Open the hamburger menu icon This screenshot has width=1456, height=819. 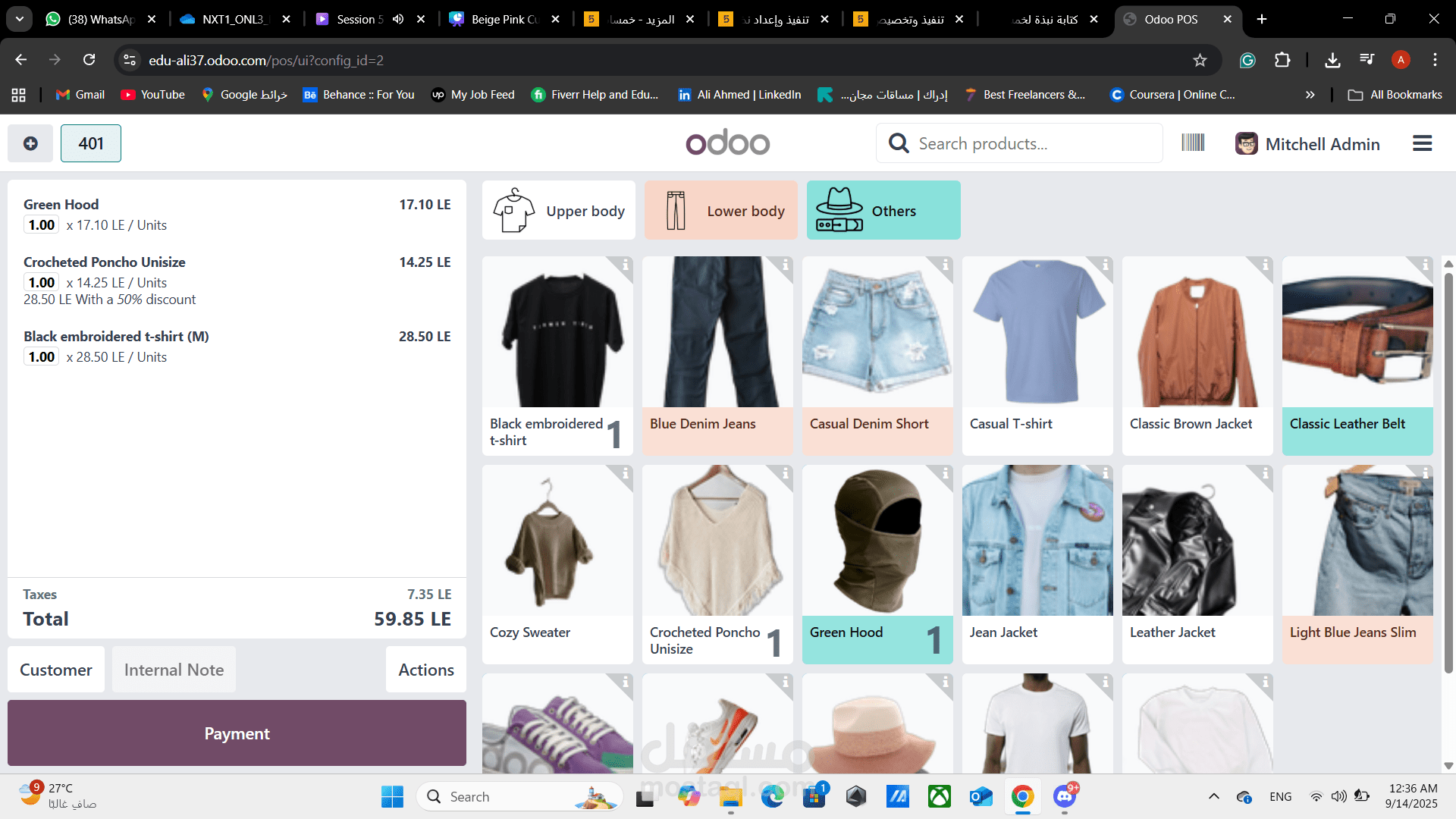tap(1423, 143)
